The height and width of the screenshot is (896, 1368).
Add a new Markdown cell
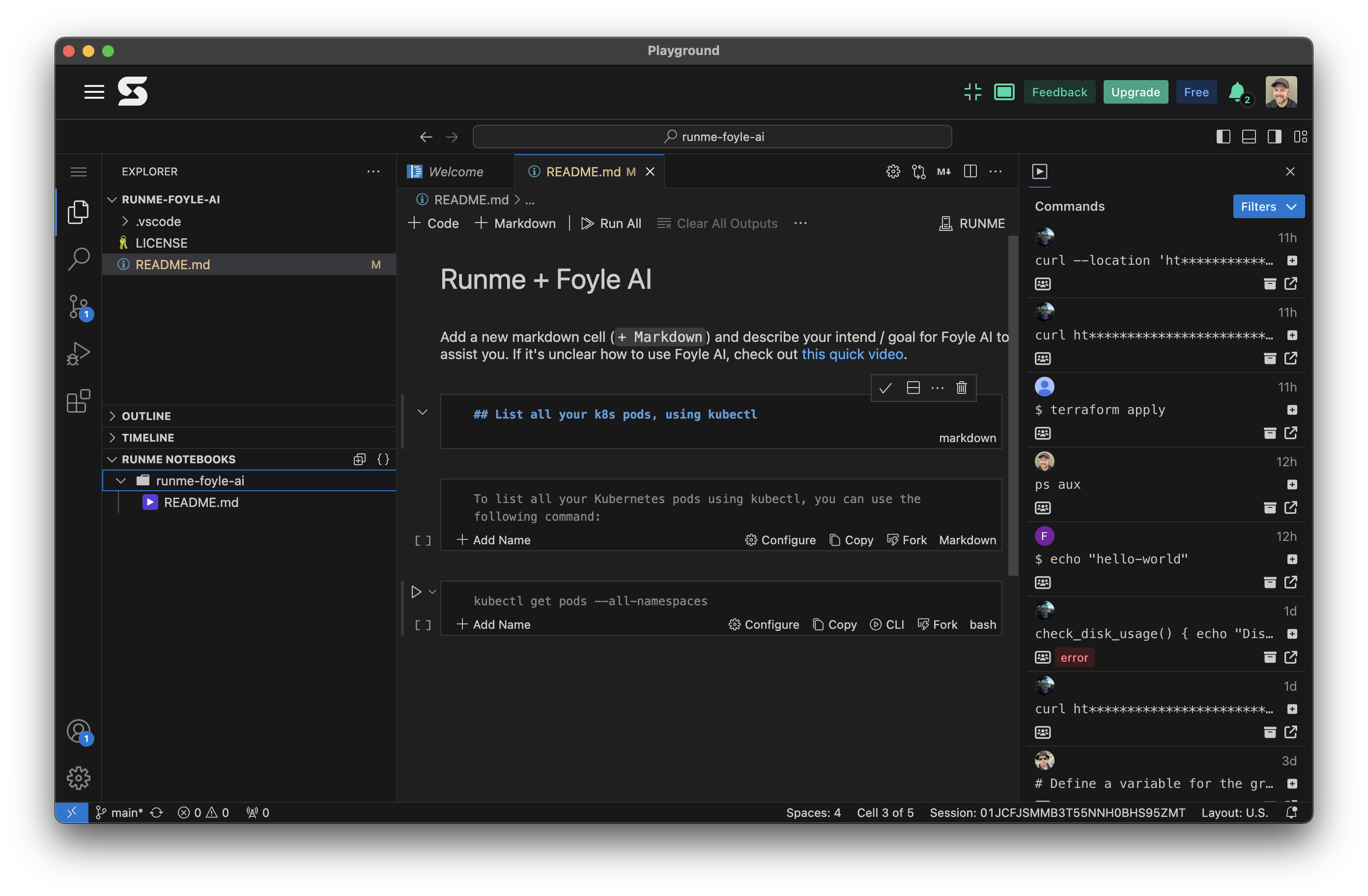[x=515, y=224]
